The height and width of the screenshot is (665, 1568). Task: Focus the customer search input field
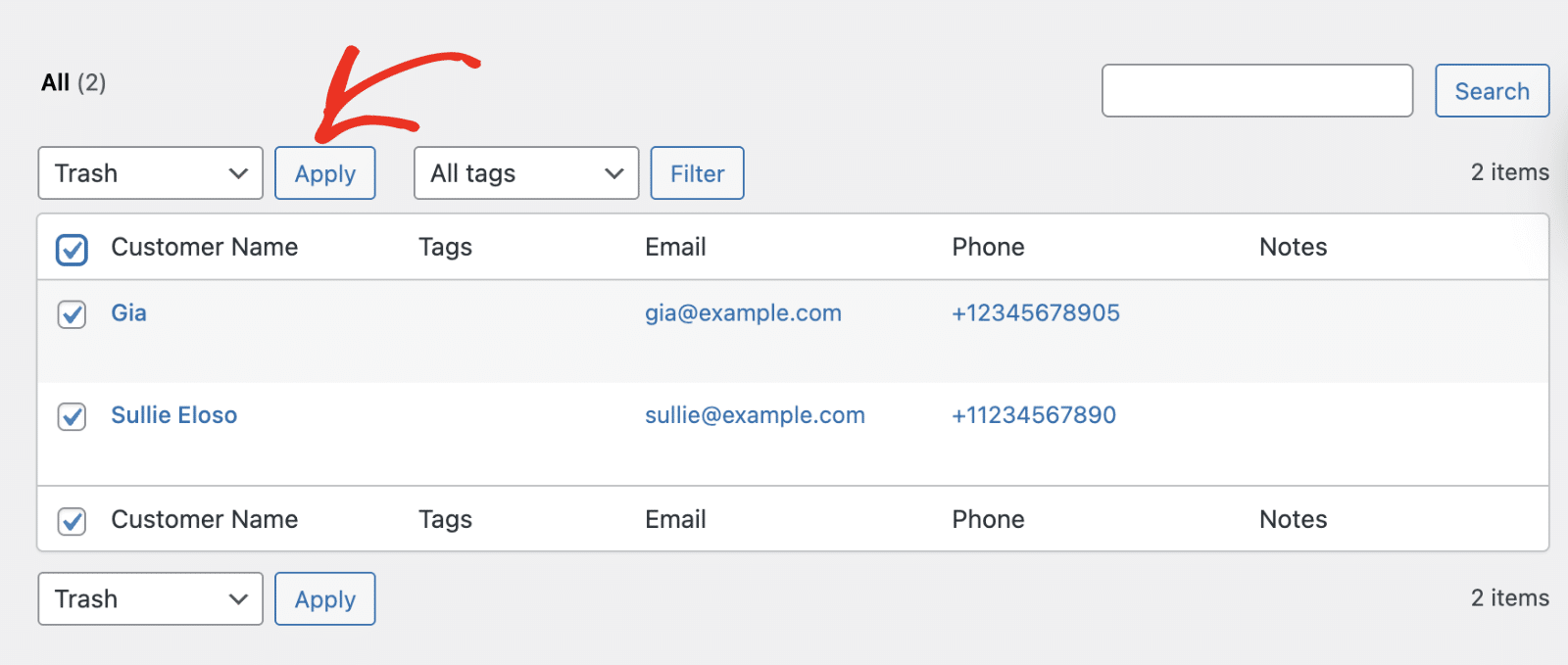pos(1257,91)
